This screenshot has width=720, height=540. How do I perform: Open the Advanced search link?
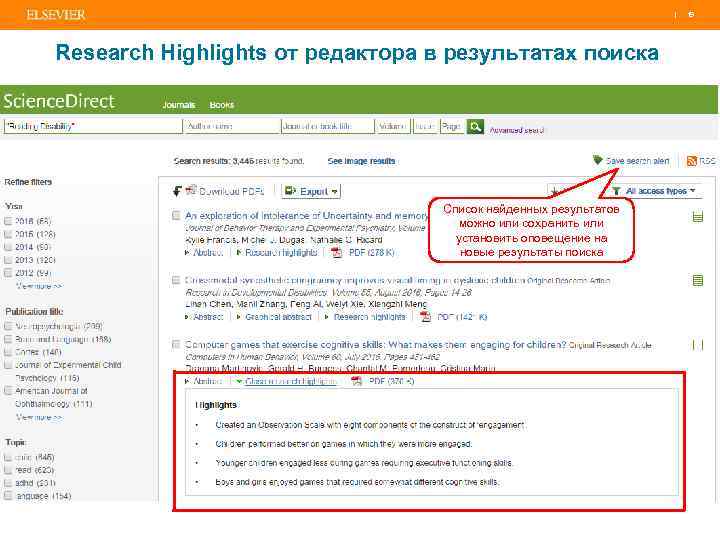pos(517,130)
